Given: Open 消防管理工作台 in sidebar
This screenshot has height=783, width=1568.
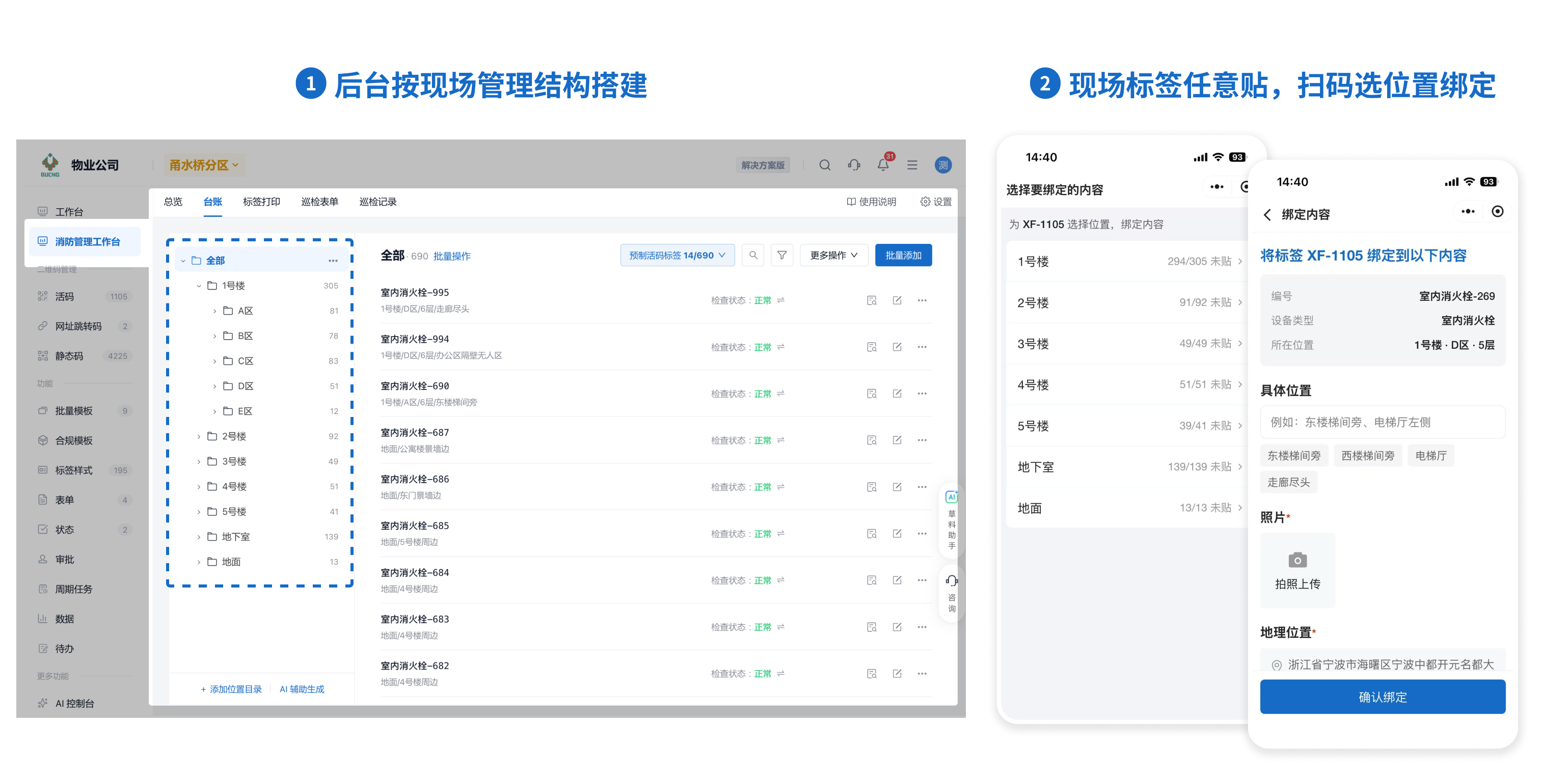Looking at the screenshot, I should [x=85, y=241].
